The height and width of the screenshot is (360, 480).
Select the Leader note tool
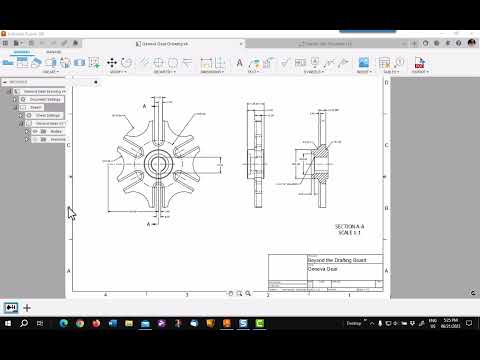pyautogui.click(x=254, y=62)
